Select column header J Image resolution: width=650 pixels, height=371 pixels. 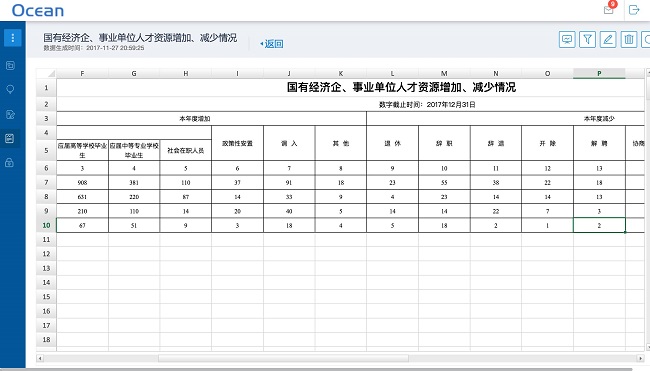[x=289, y=73]
